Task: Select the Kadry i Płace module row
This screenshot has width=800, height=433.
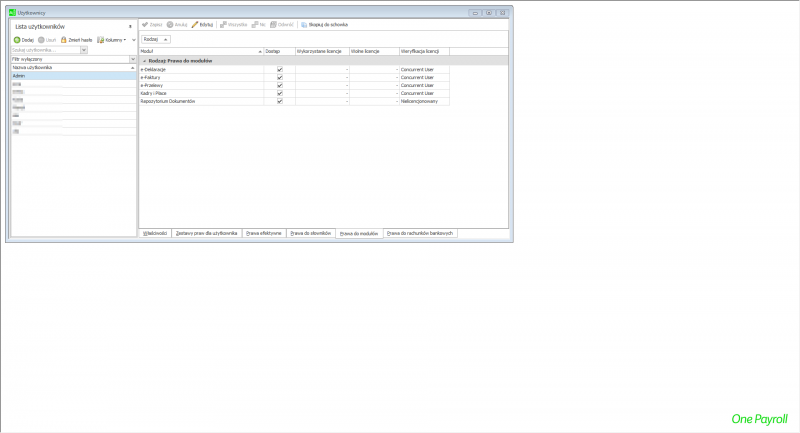Action: 294,93
